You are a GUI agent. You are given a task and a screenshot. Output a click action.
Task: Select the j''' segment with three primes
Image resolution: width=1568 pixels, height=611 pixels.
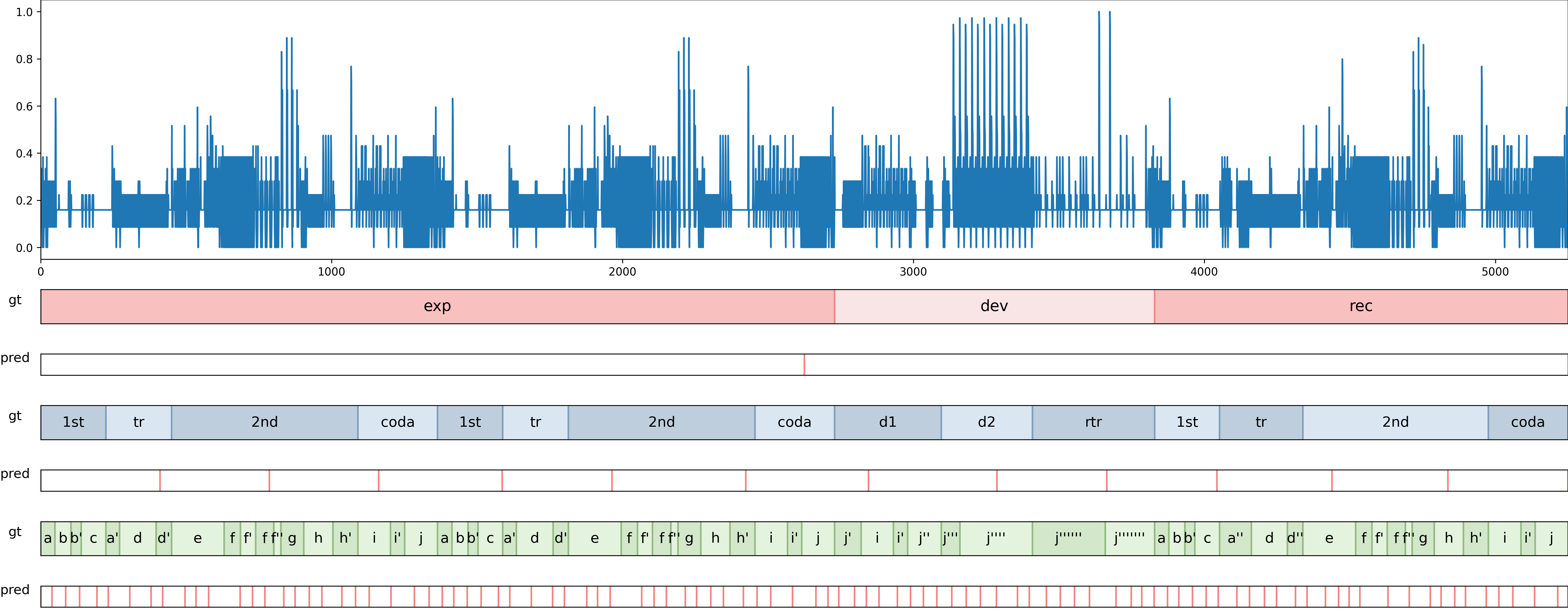coord(951,538)
